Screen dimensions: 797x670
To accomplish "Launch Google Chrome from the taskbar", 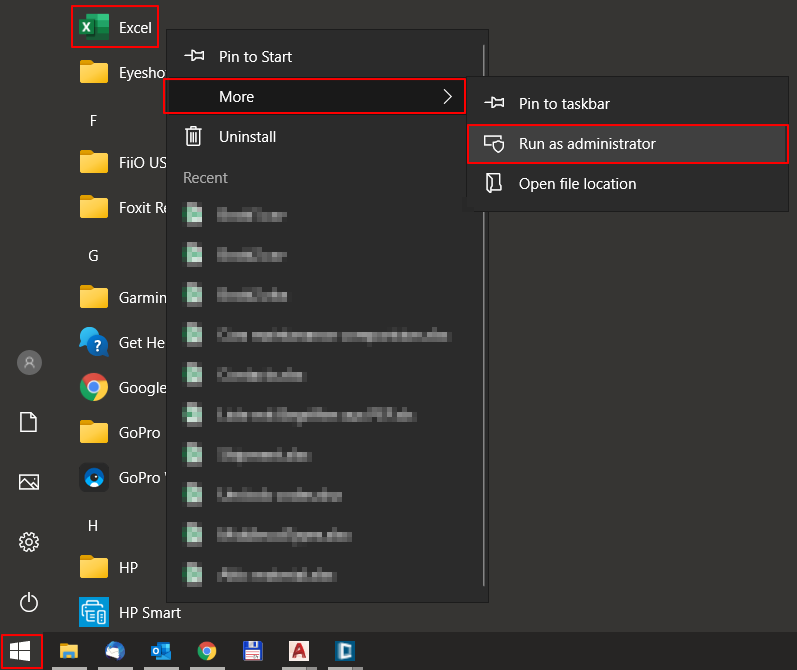I will tap(207, 652).
